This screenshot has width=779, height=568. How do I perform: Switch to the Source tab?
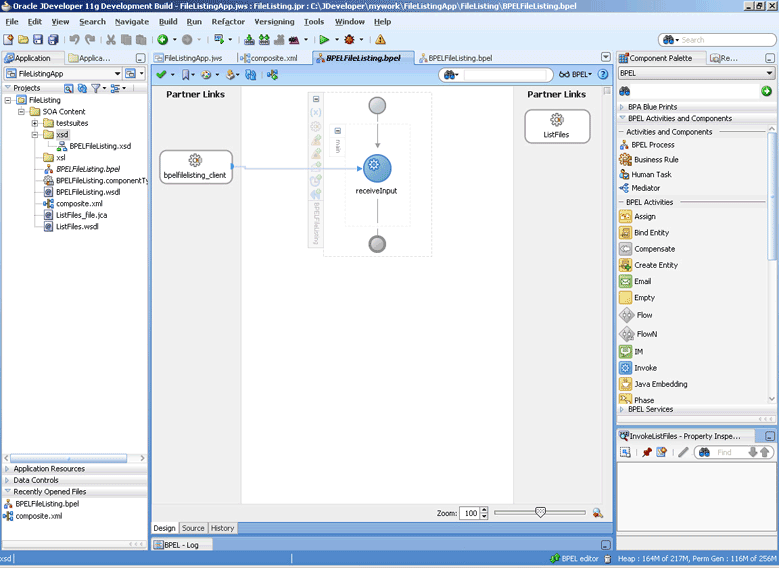[x=193, y=528]
